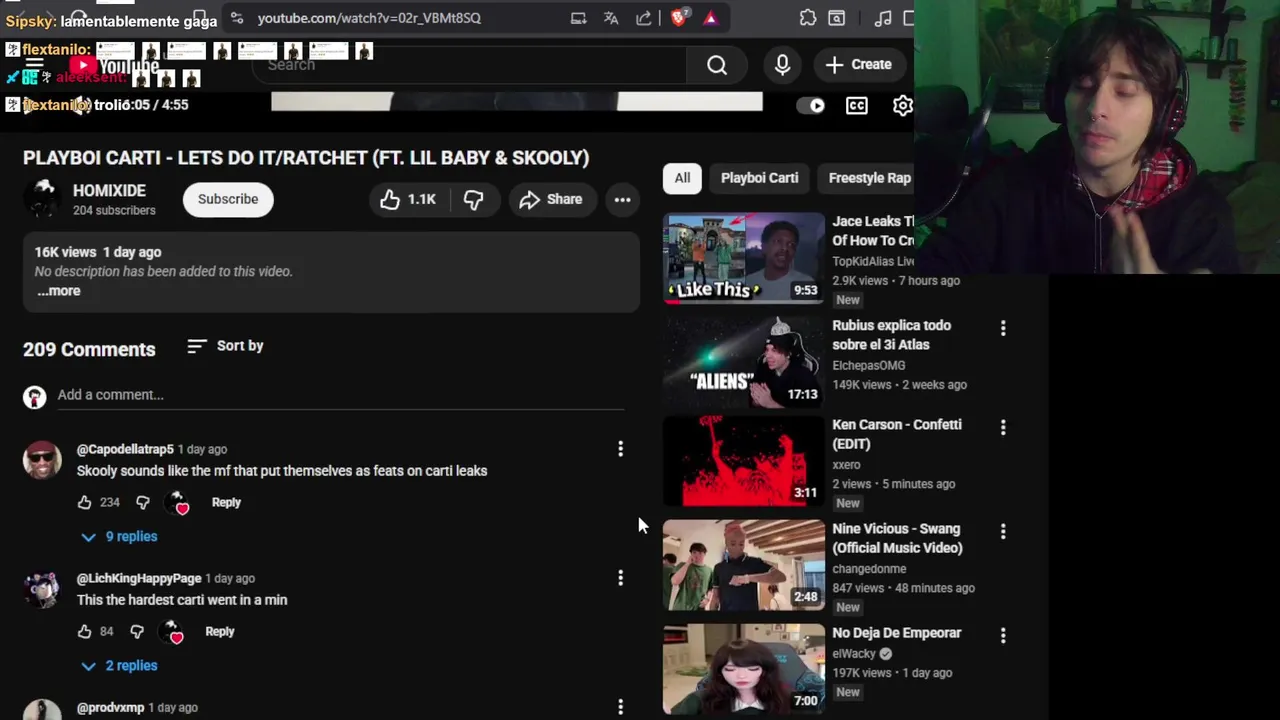Viewport: 1280px width, 720px height.
Task: Like the @LichKingHappyPage comment
Action: click(x=85, y=631)
